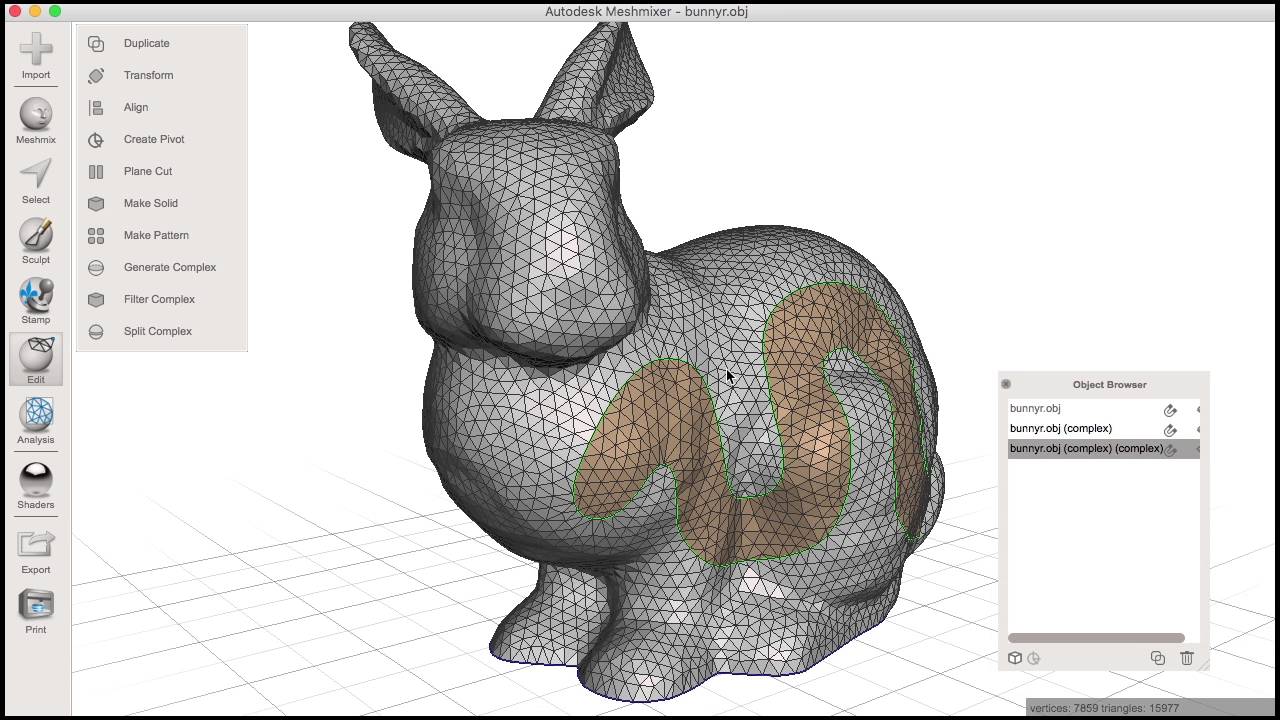The image size is (1280, 720).
Task: Click the Generate Complex command
Action: tap(170, 267)
